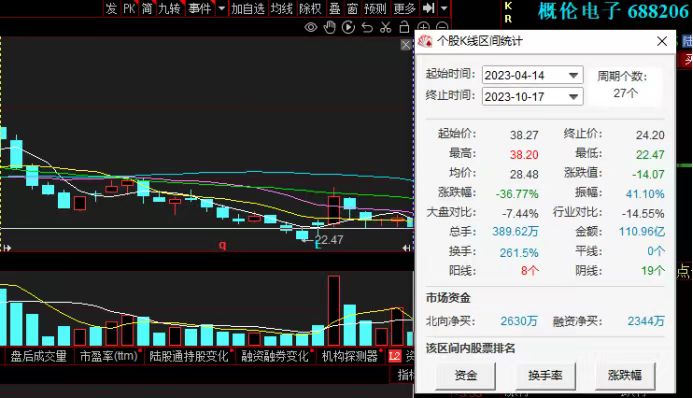Select the hand pan tool icon
The height and width of the screenshot is (398, 693).
(330, 27)
